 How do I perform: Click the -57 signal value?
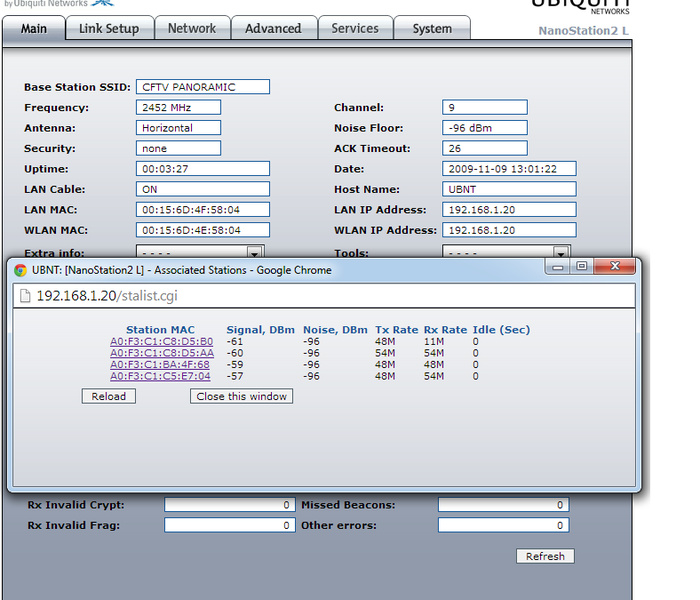click(x=235, y=376)
